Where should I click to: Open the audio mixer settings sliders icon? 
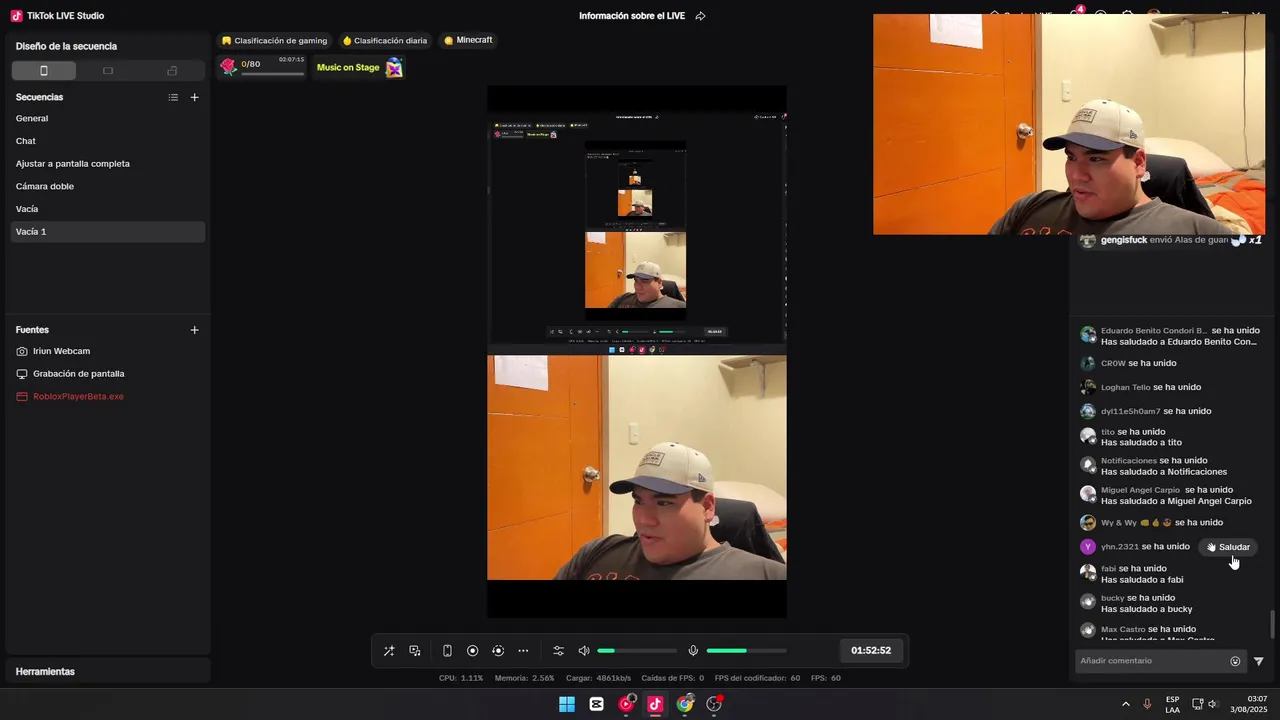tap(559, 651)
